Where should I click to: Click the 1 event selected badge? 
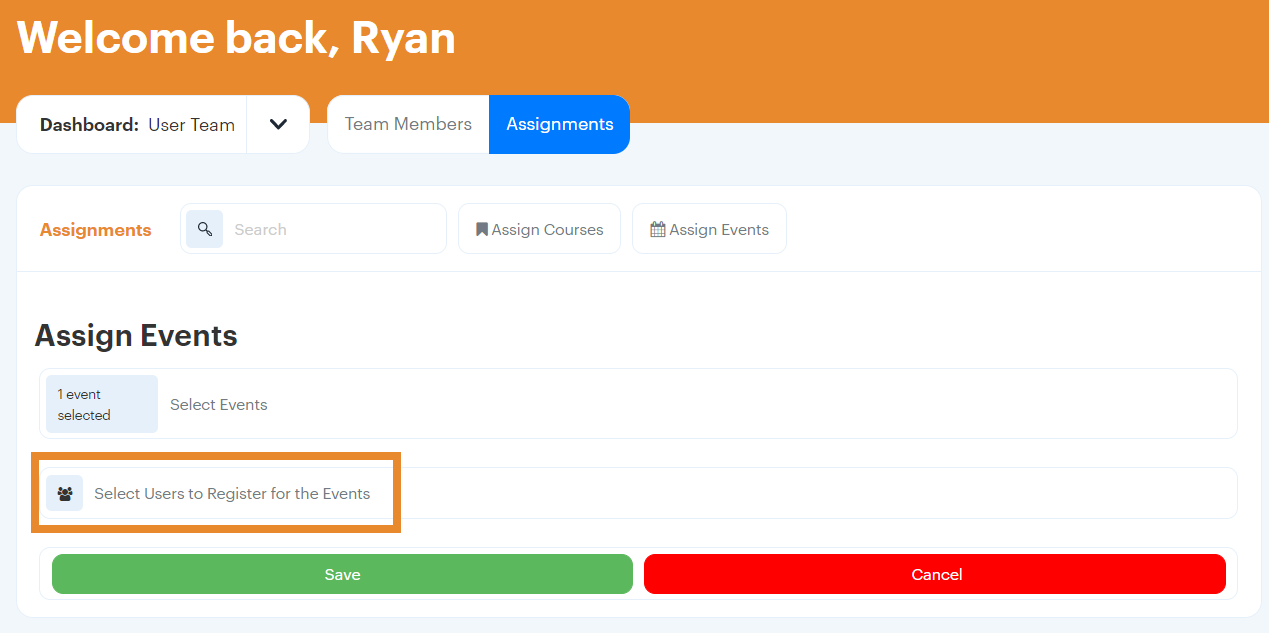coord(101,404)
